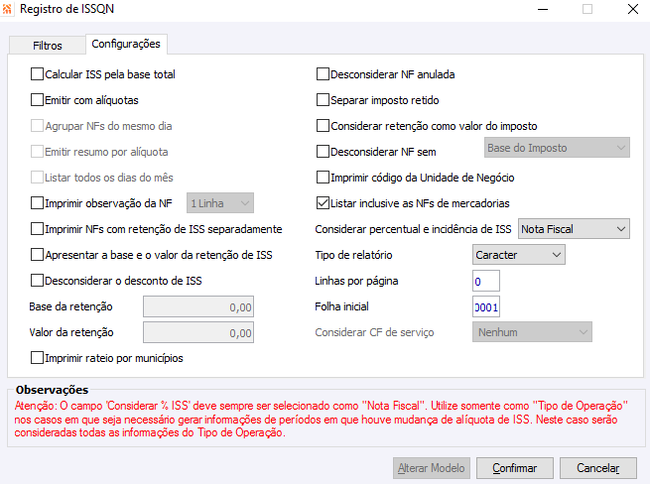
Task: Click the Confirmar button
Action: 514,468
